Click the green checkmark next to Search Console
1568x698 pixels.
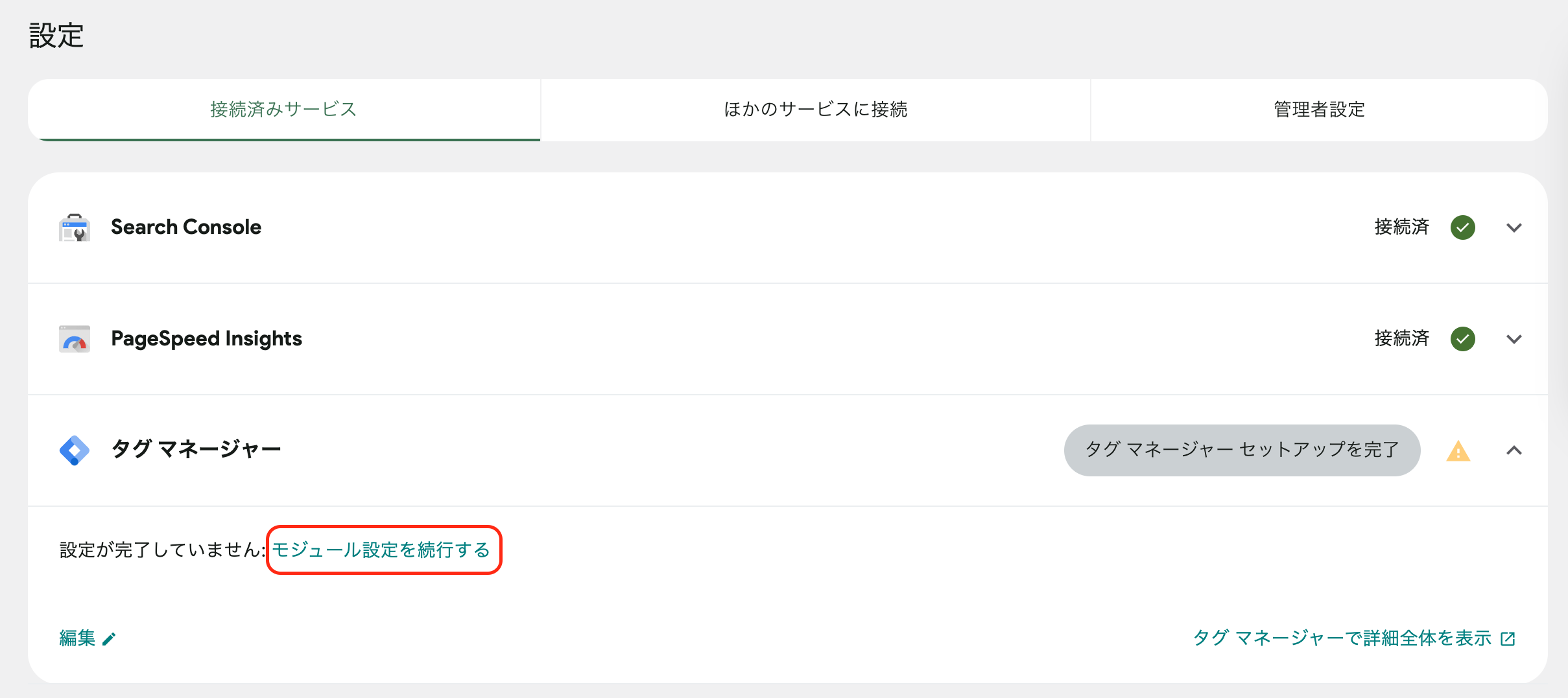(1463, 227)
